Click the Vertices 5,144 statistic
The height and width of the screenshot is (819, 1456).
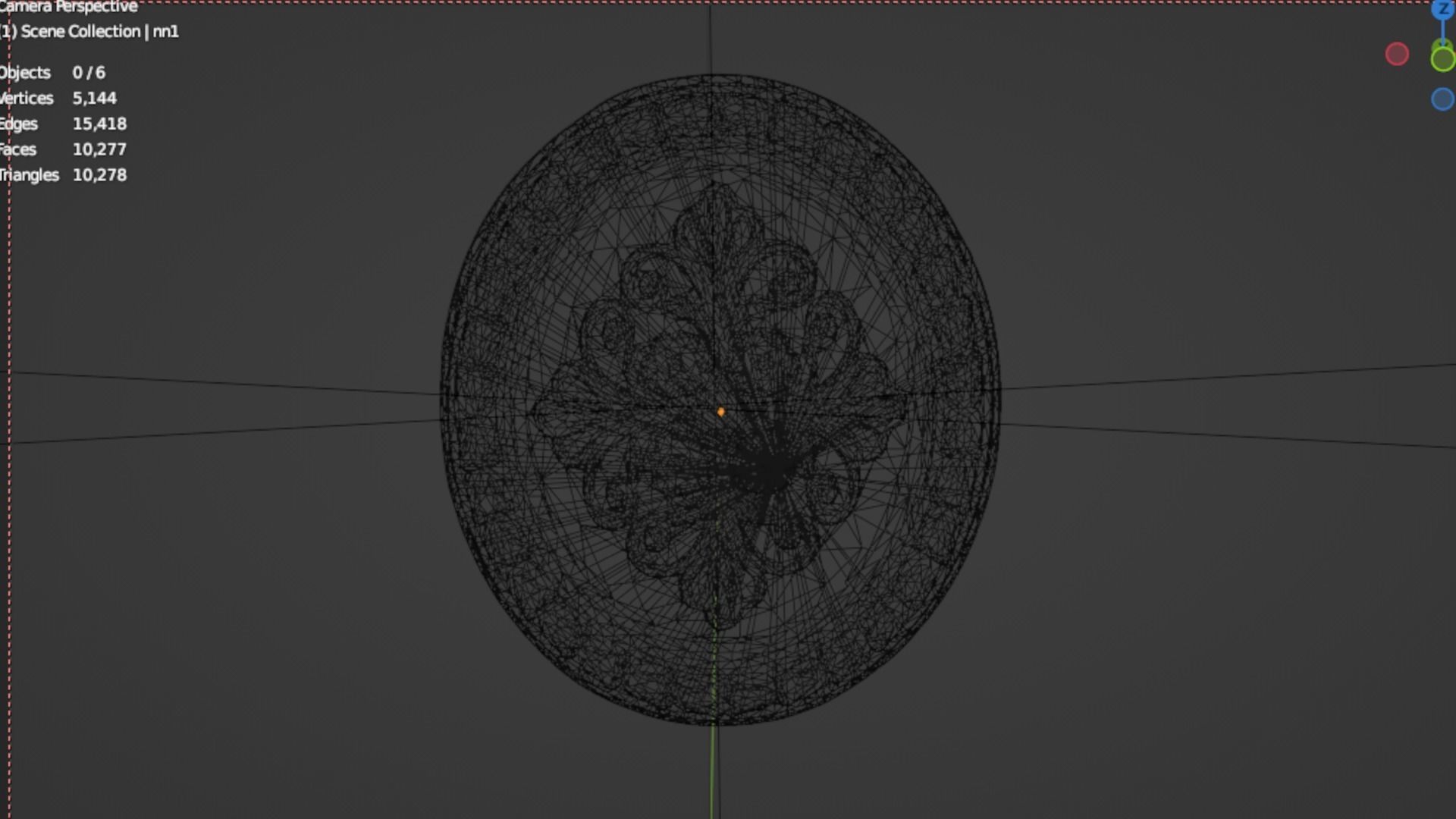pyautogui.click(x=58, y=99)
